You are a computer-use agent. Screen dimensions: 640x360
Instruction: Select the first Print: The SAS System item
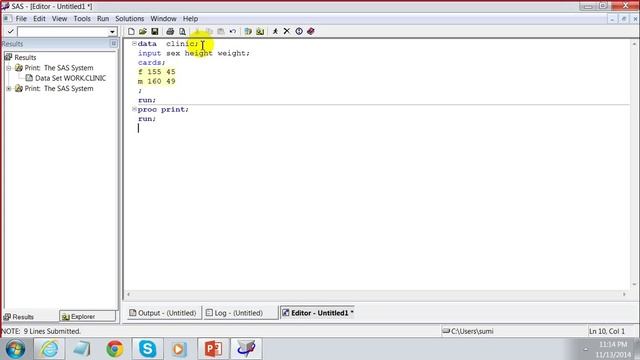pos(59,68)
